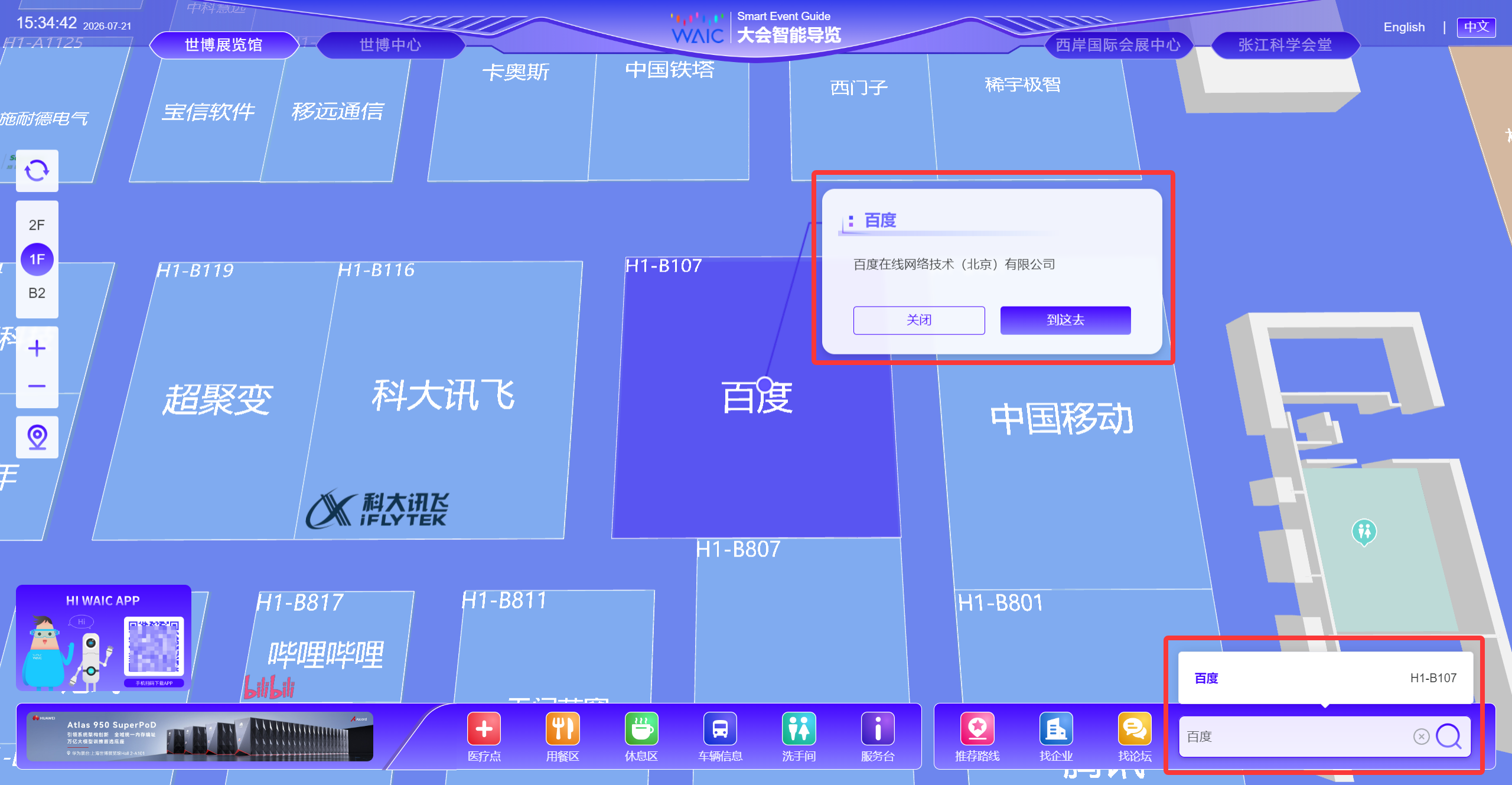
Task: Zoom out with the minus icon
Action: (x=37, y=386)
